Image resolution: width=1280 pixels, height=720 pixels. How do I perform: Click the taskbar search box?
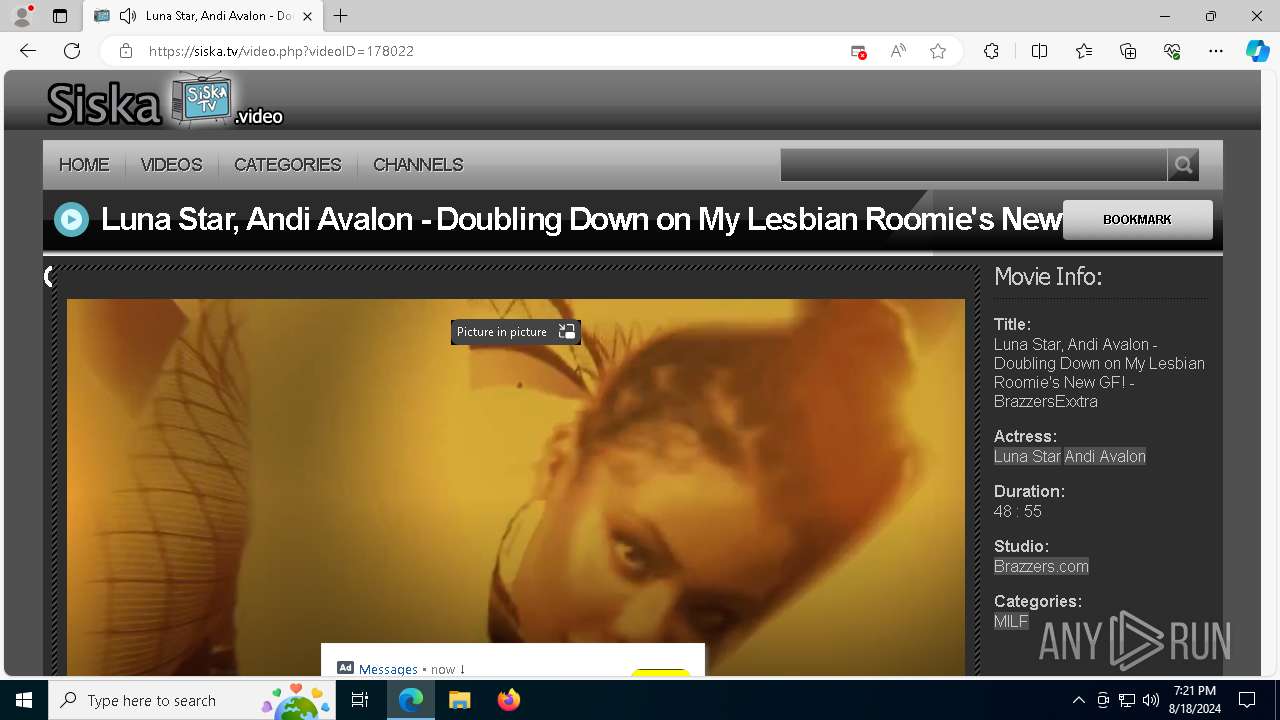(x=193, y=700)
